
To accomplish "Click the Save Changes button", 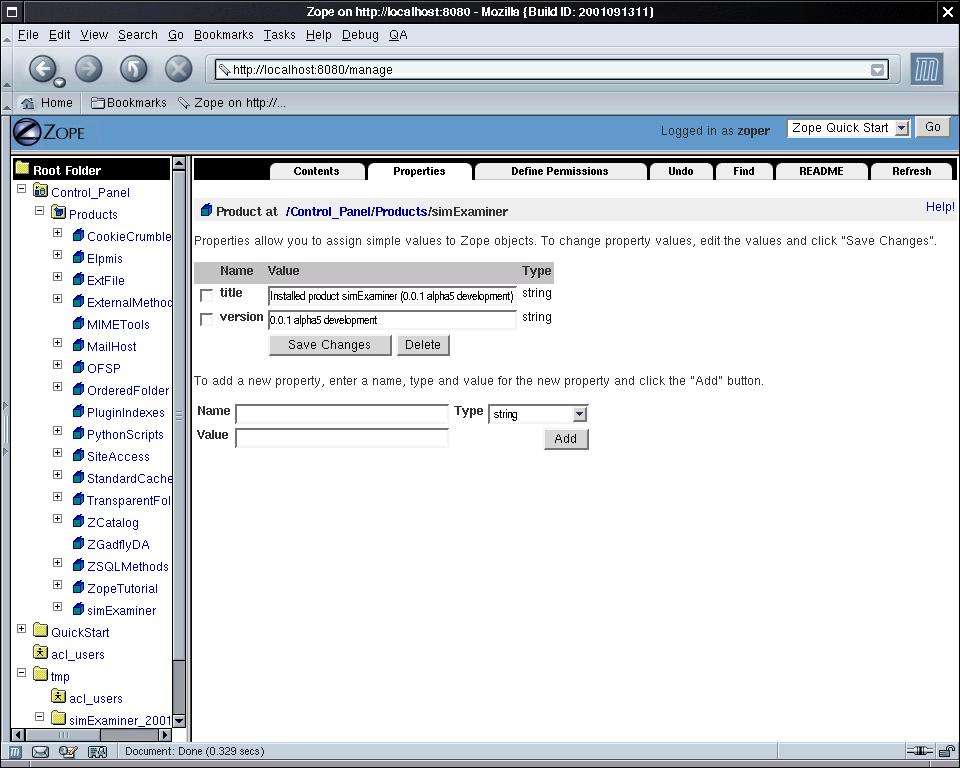I will 329,345.
